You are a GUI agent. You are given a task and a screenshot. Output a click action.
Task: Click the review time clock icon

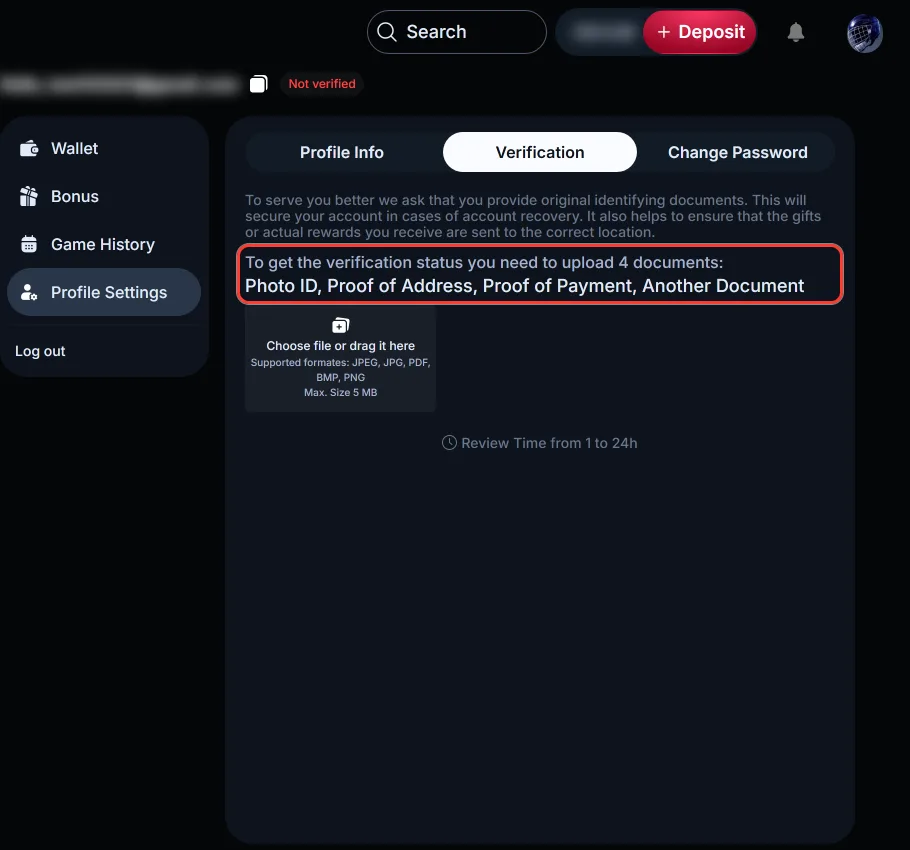click(x=449, y=443)
